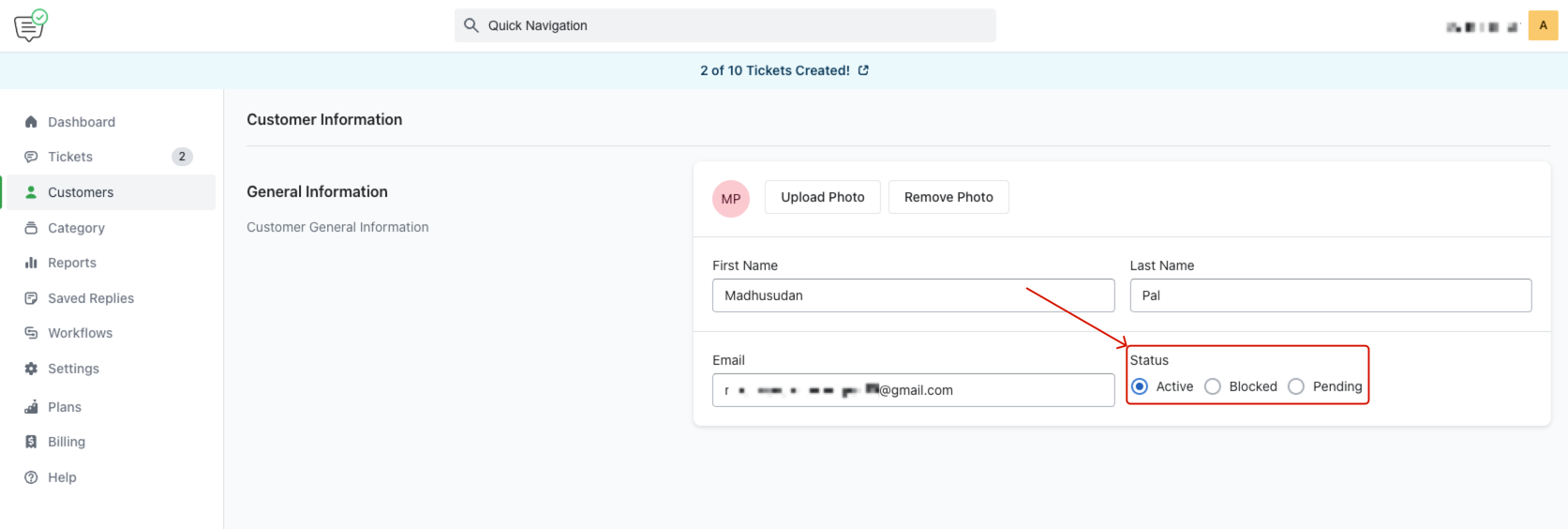Viewport: 1568px width, 529px height.
Task: Open the Customers menu item
Action: pyautogui.click(x=81, y=192)
